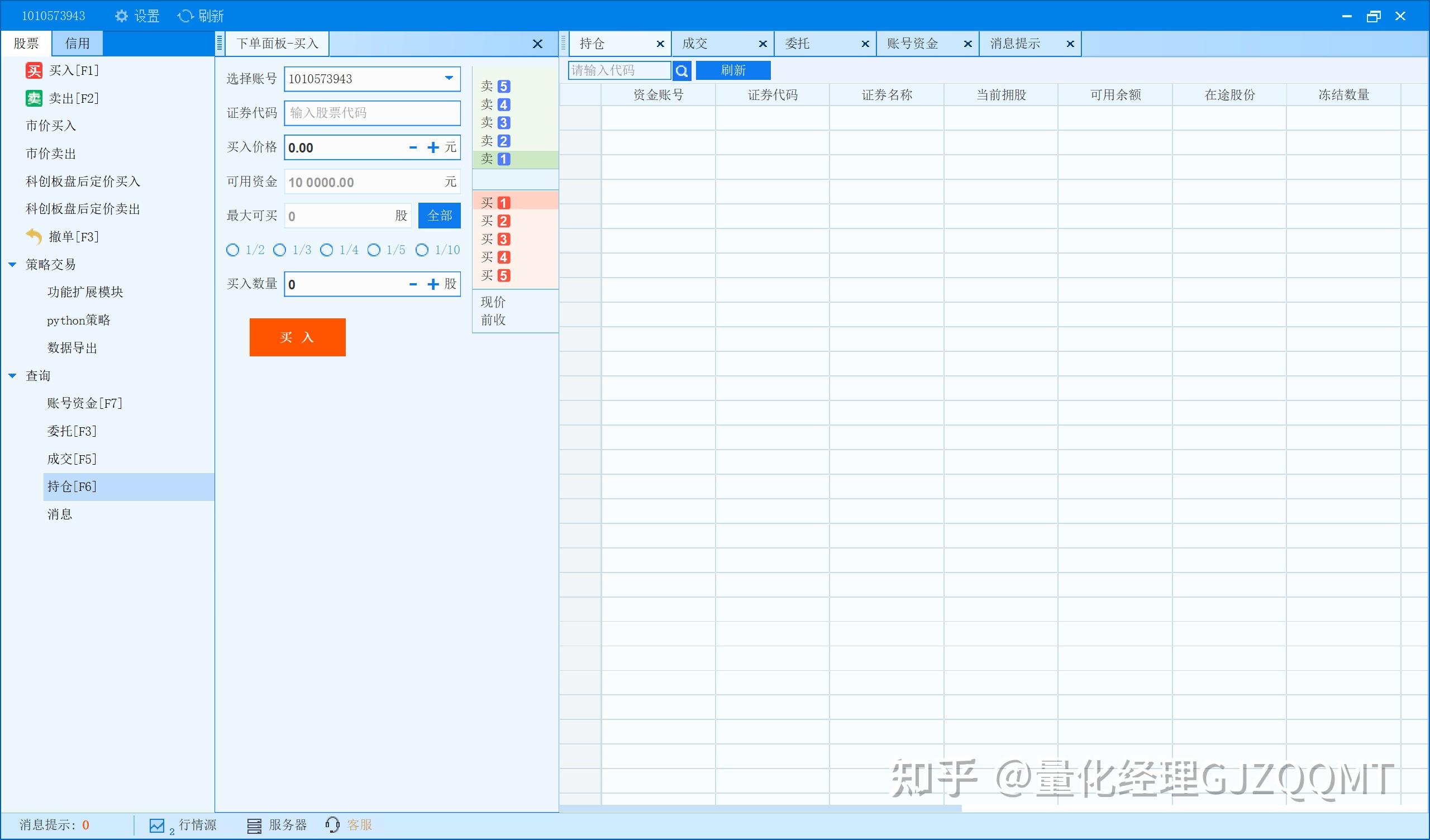Viewport: 1430px width, 840px height.
Task: Click the 刷新 refresh icon in title bar
Action: pyautogui.click(x=185, y=15)
